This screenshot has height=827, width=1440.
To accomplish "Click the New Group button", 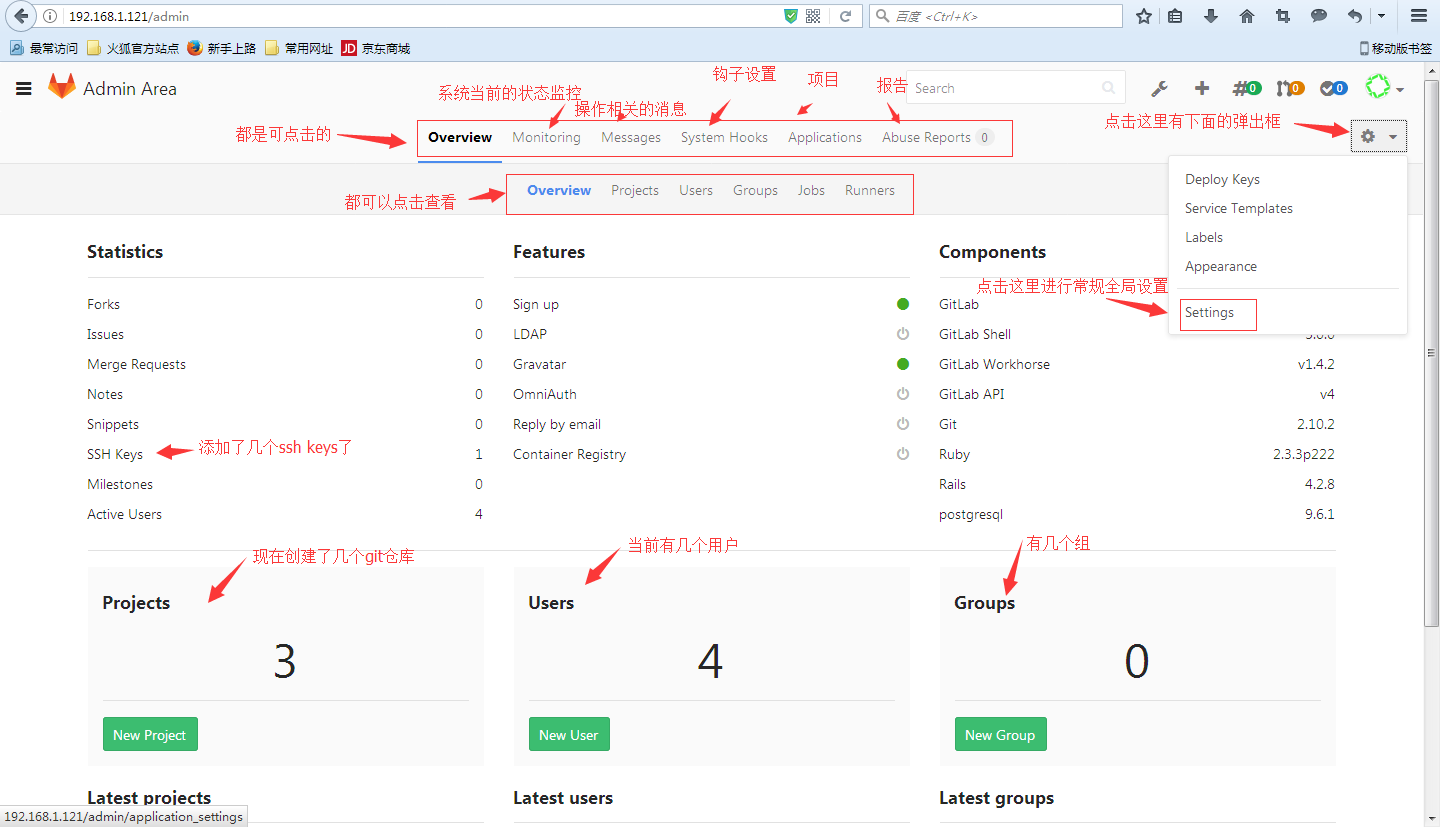I will [x=1000, y=735].
